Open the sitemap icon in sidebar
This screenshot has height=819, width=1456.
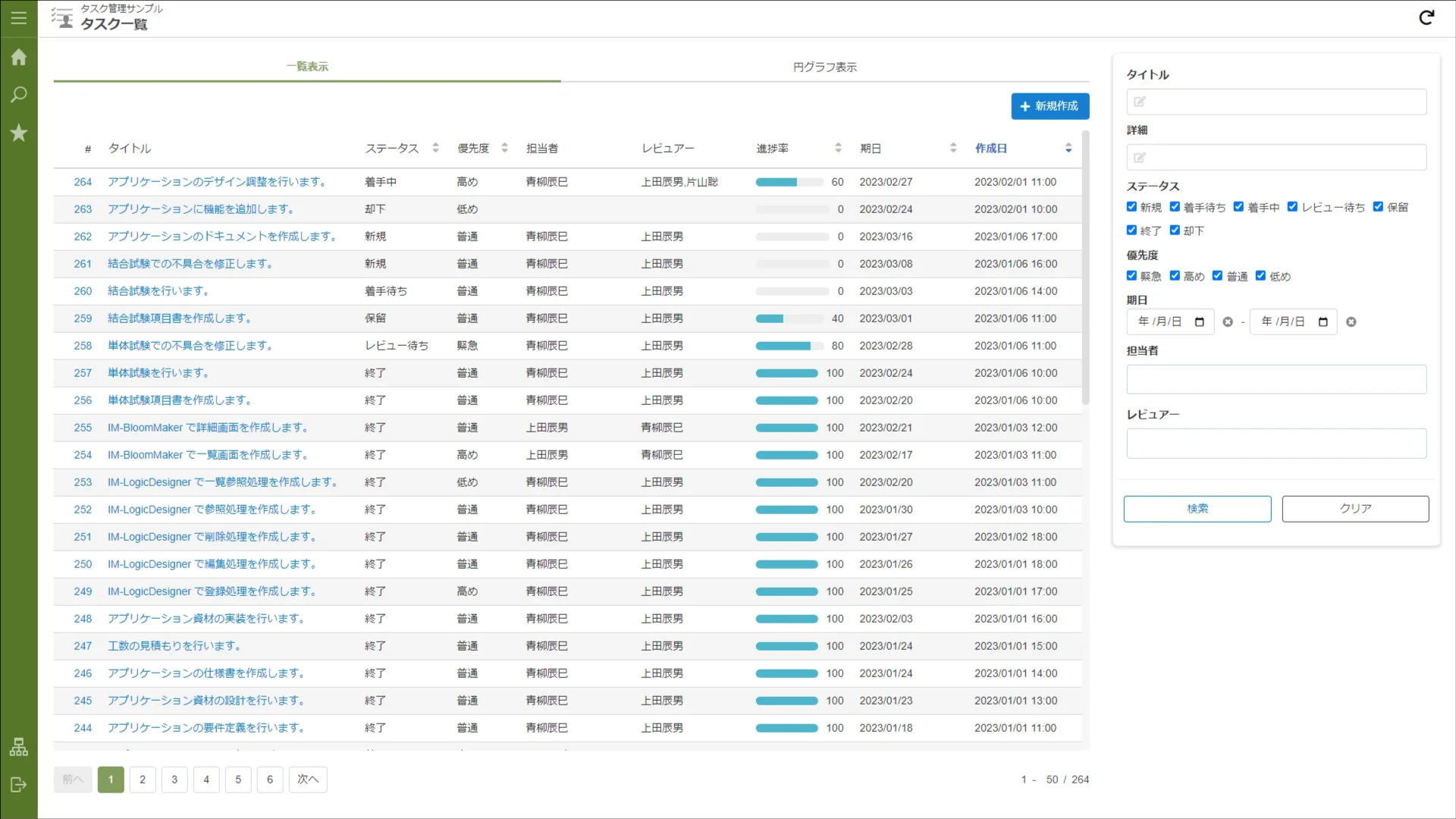(x=19, y=747)
